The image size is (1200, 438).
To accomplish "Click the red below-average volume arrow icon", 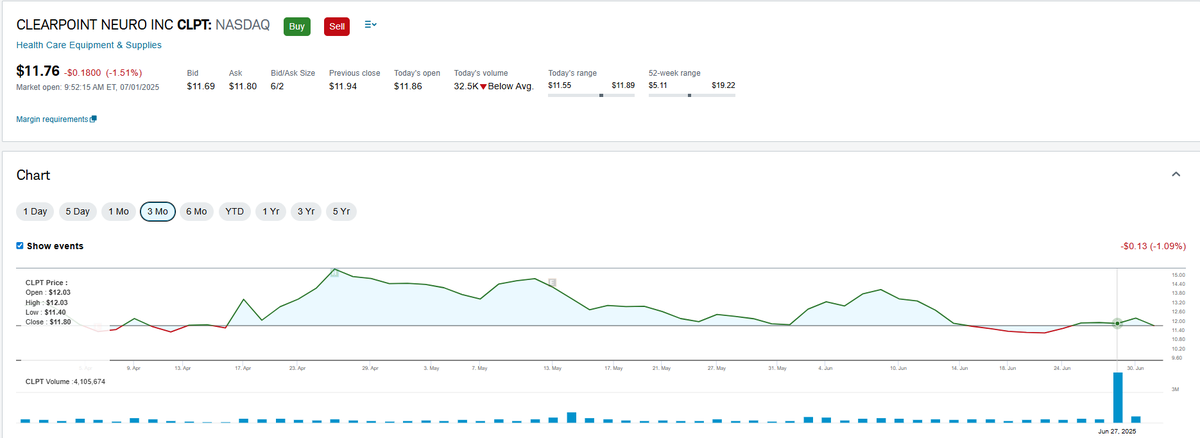I will [483, 87].
